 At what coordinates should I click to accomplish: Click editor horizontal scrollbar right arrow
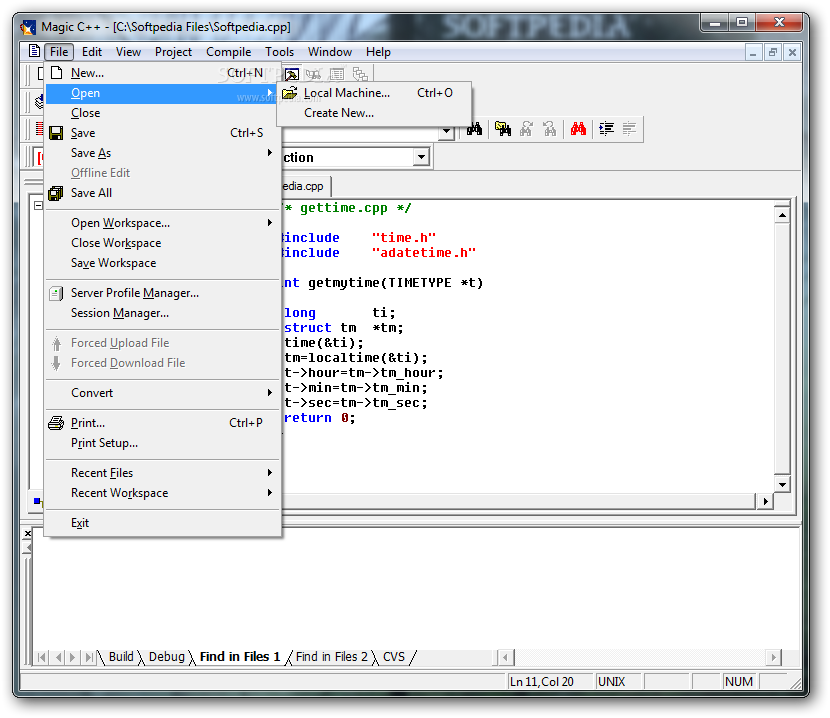765,501
